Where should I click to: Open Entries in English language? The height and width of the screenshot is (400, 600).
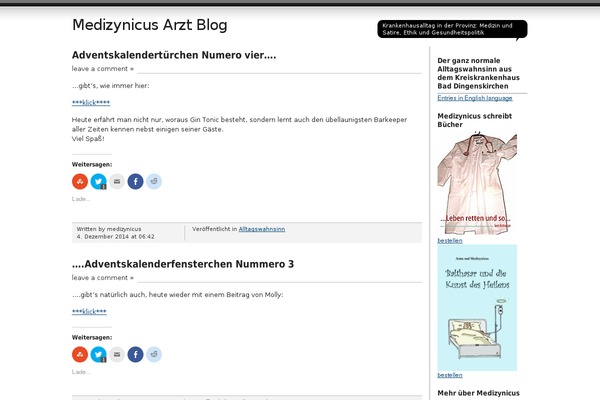474,98
